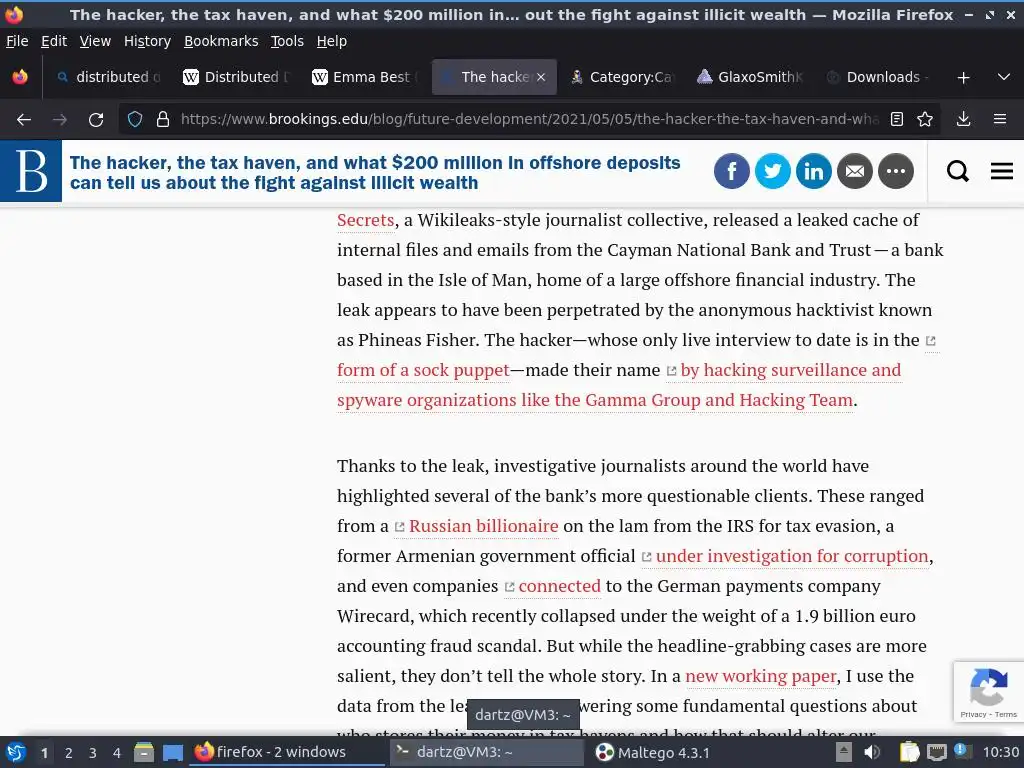Open 'by hacking surveillance and' link
Viewport: 1024px width, 768px height.
coord(790,370)
